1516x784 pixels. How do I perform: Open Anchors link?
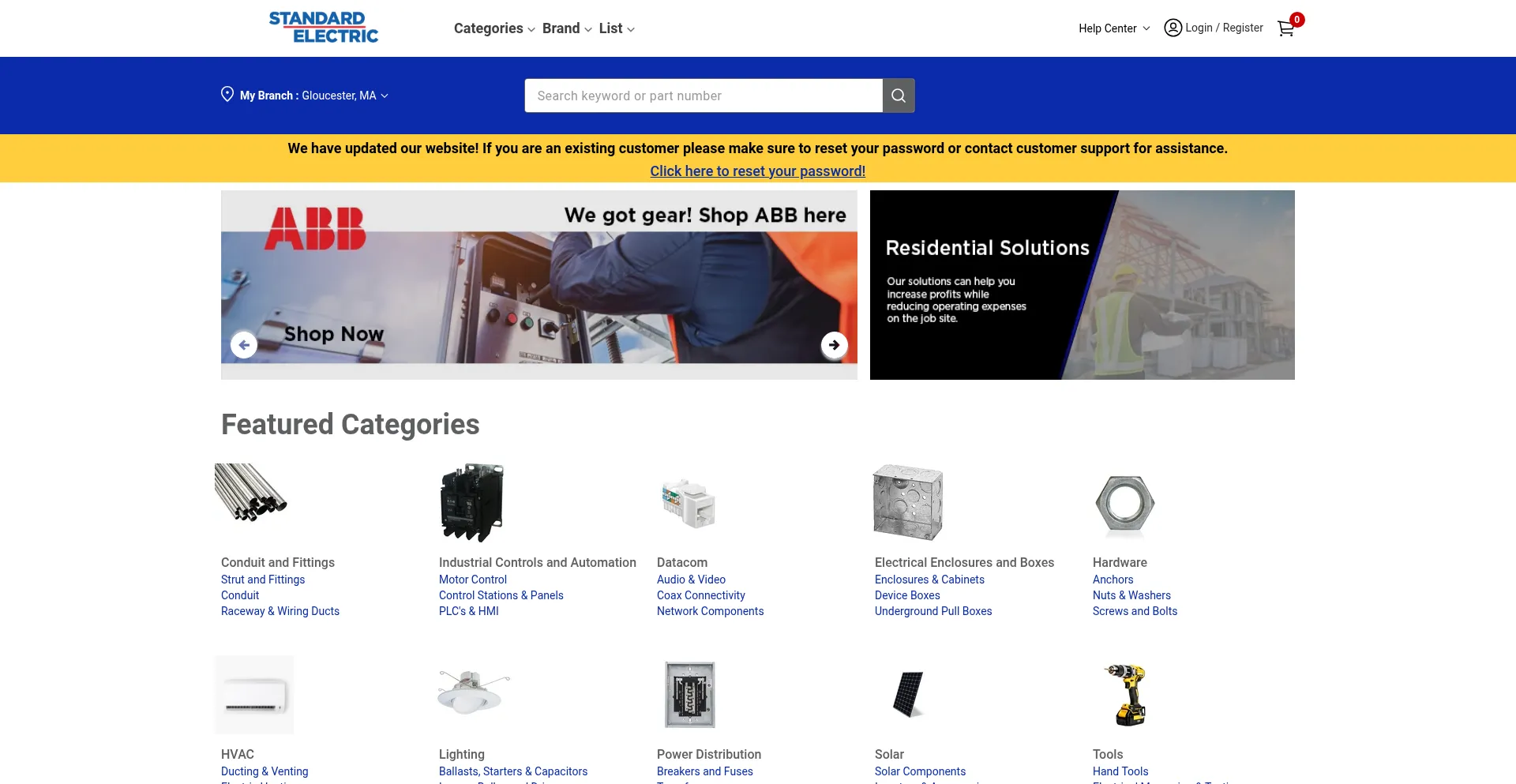(x=1113, y=580)
